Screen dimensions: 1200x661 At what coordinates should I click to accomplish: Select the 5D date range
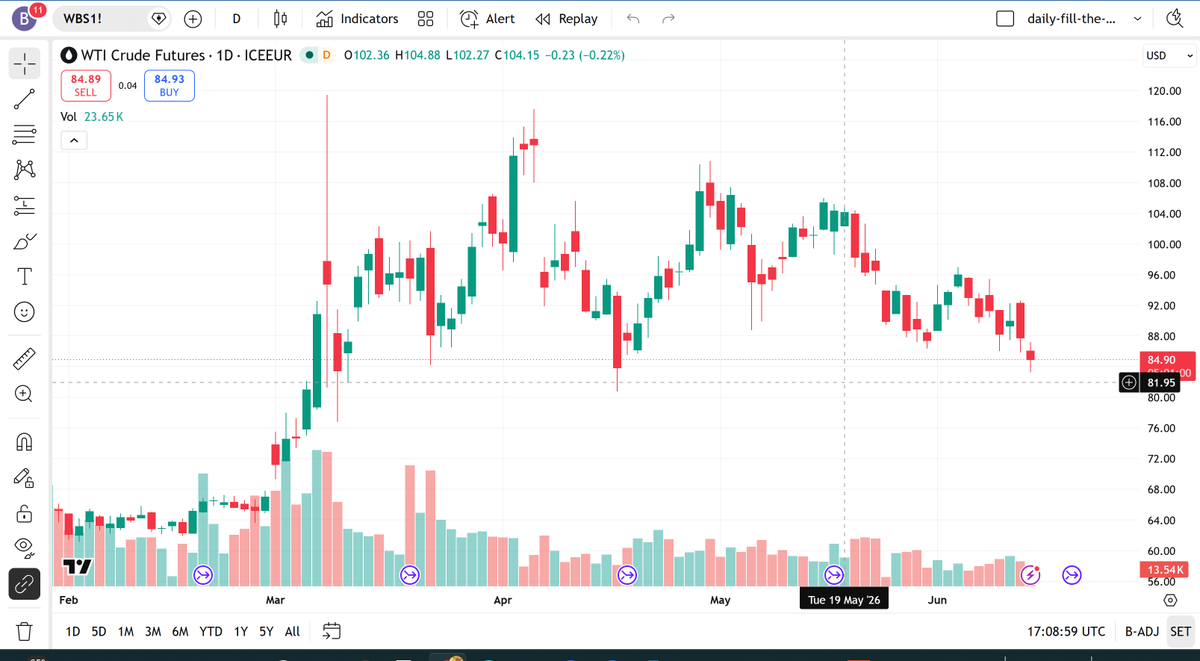(x=99, y=631)
